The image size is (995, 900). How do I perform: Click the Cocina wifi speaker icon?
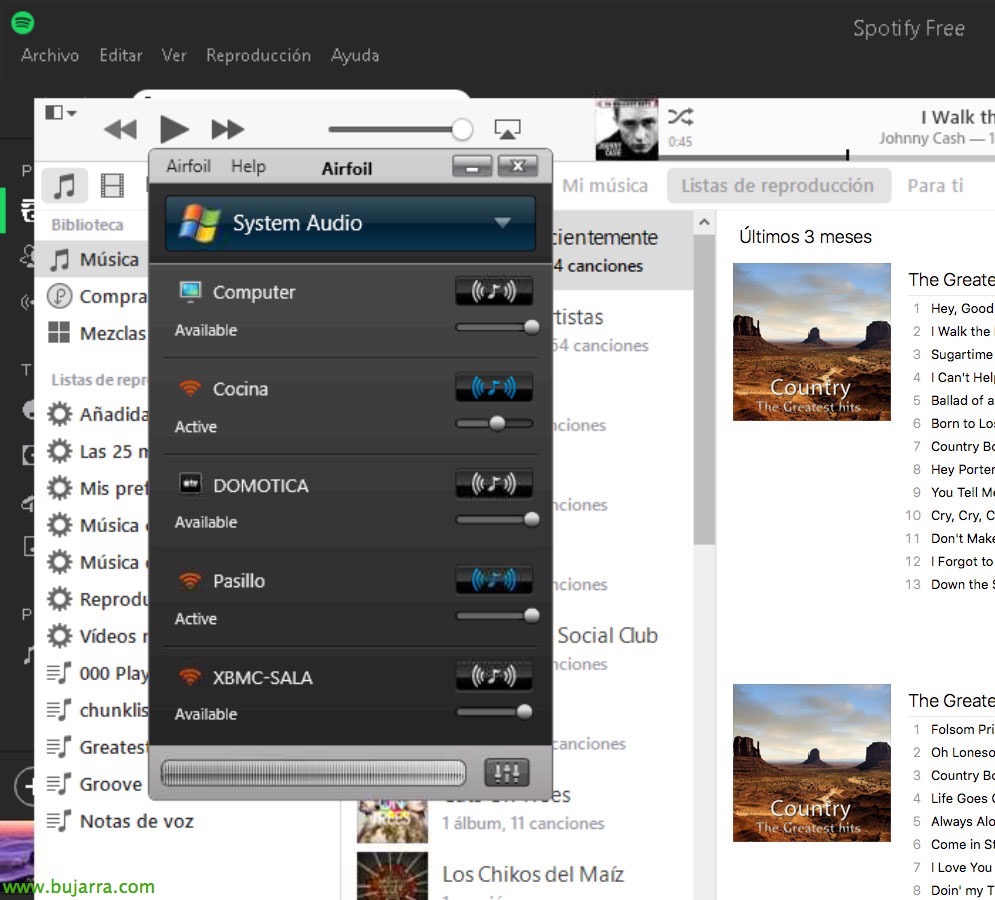pos(190,388)
